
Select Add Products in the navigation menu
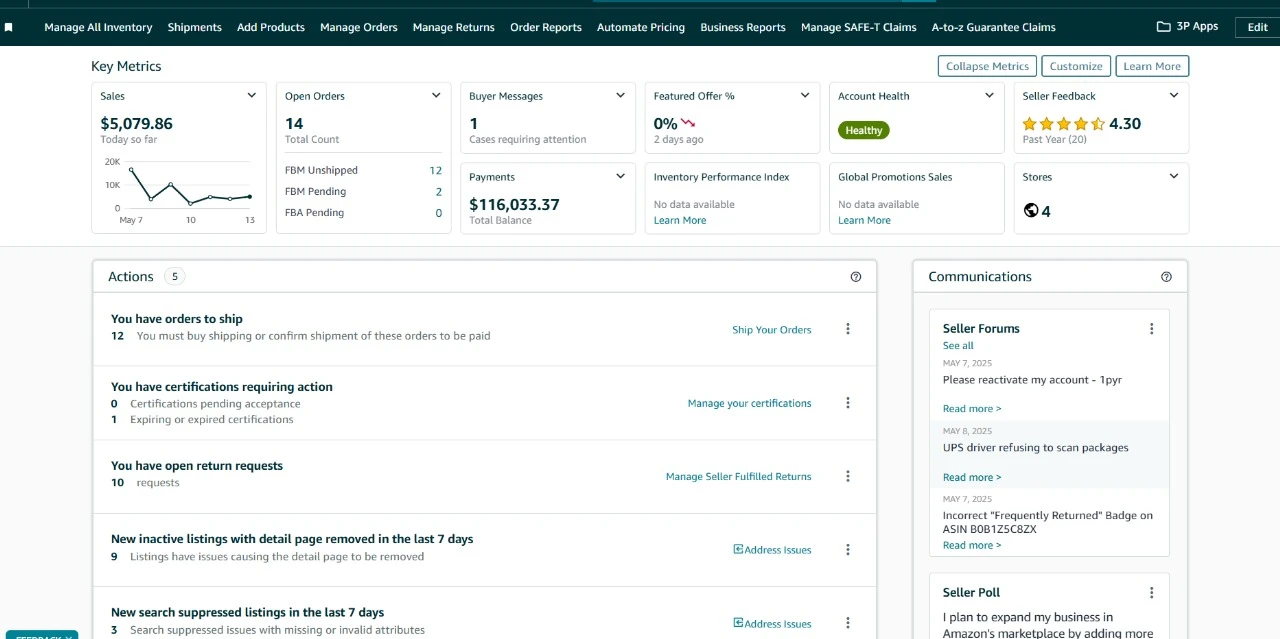click(270, 27)
